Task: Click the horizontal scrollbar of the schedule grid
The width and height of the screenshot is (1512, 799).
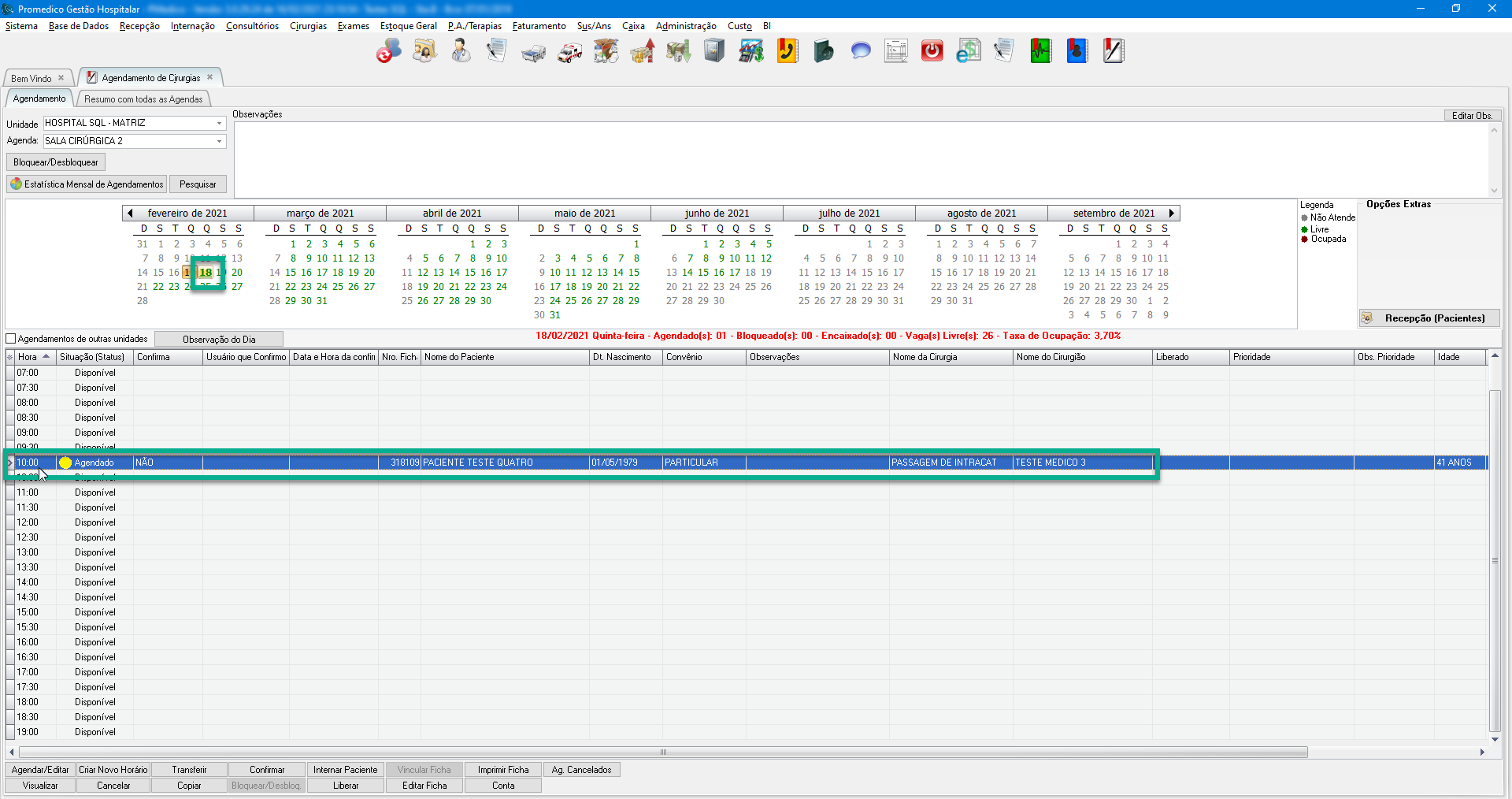Action: (x=663, y=753)
